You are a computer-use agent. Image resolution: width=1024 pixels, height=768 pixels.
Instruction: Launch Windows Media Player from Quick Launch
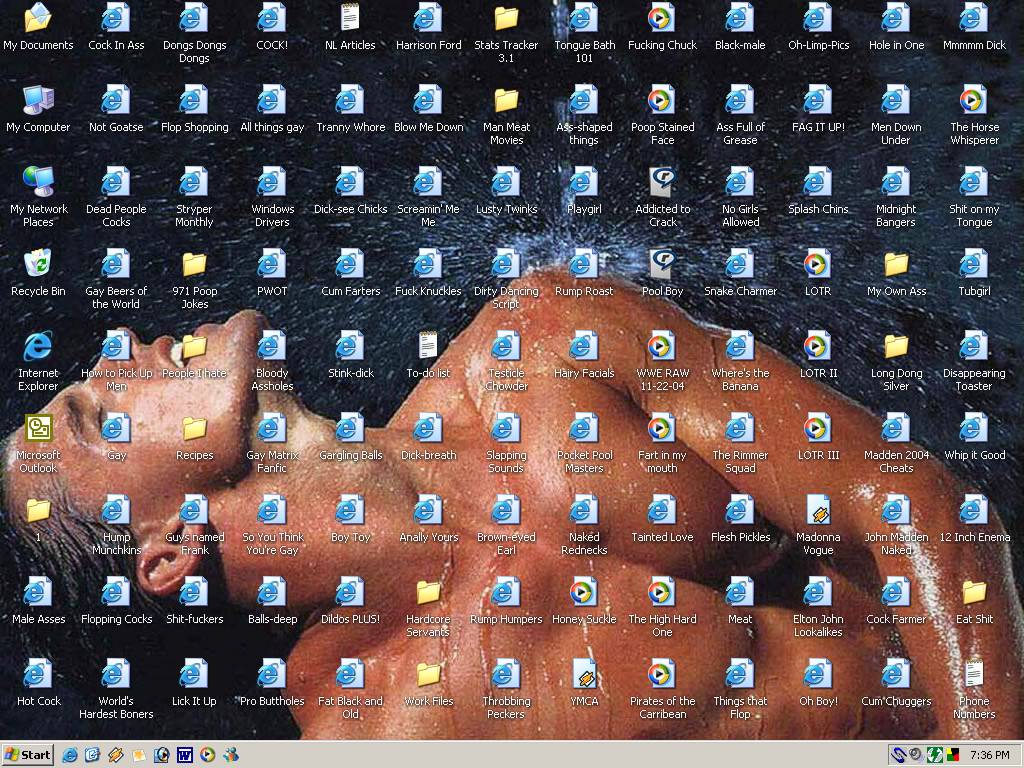[208, 756]
